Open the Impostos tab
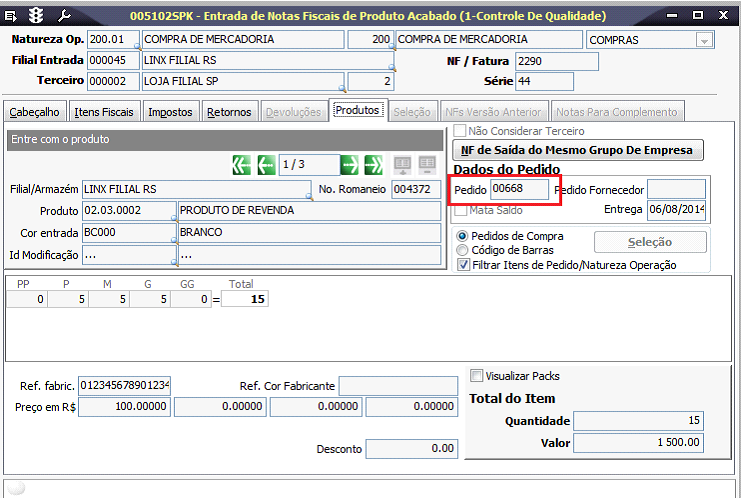Image resolution: width=743 pixels, height=500 pixels. click(x=170, y=112)
